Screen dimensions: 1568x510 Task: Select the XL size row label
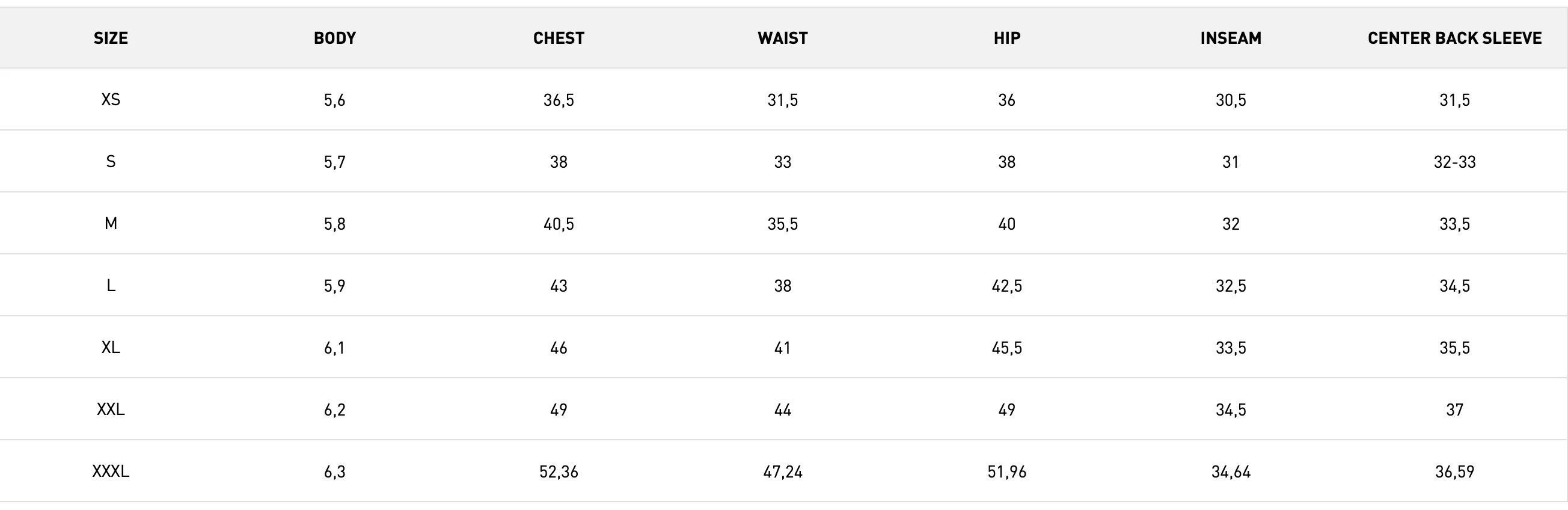coord(111,348)
